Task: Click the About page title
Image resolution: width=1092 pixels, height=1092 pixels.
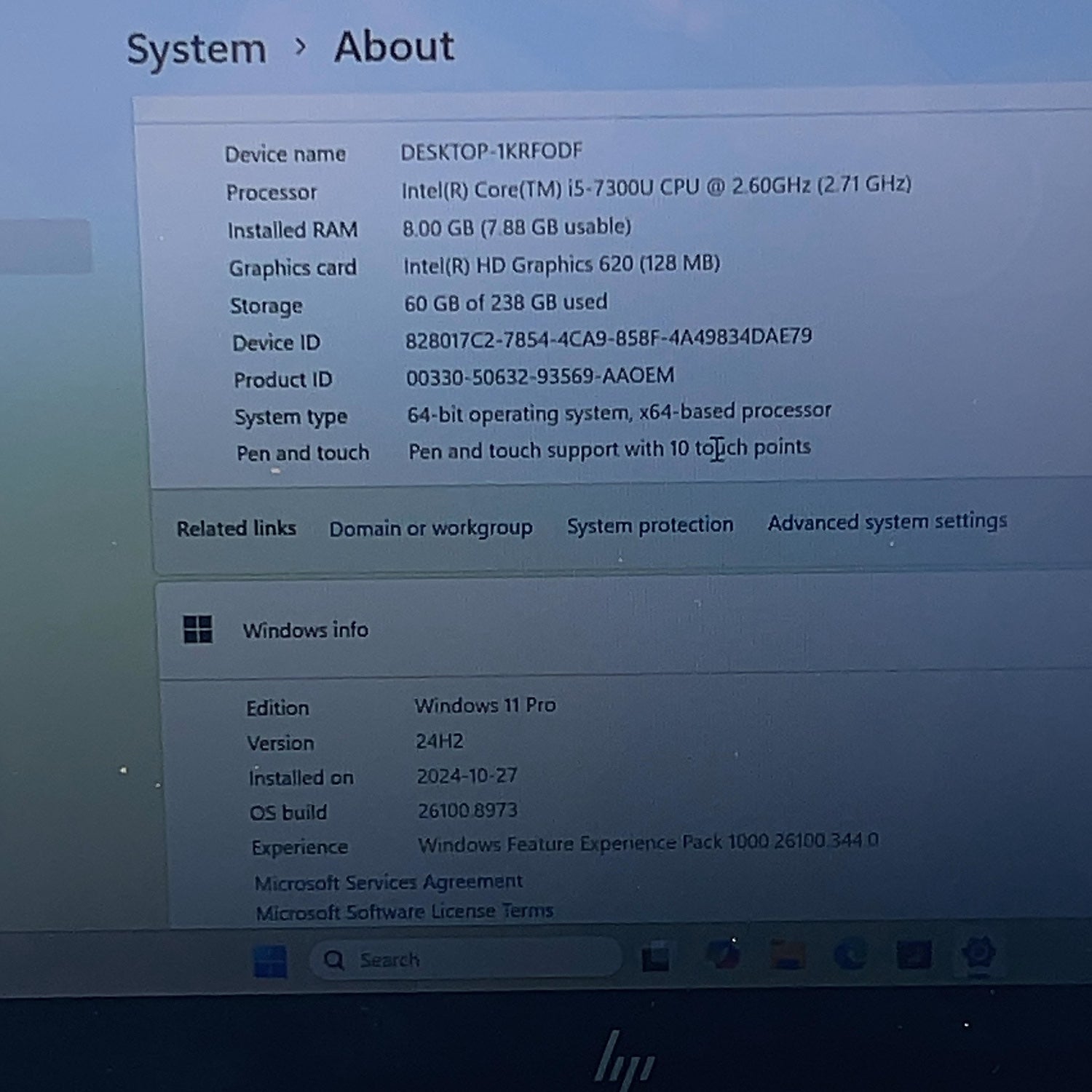Action: (395, 47)
